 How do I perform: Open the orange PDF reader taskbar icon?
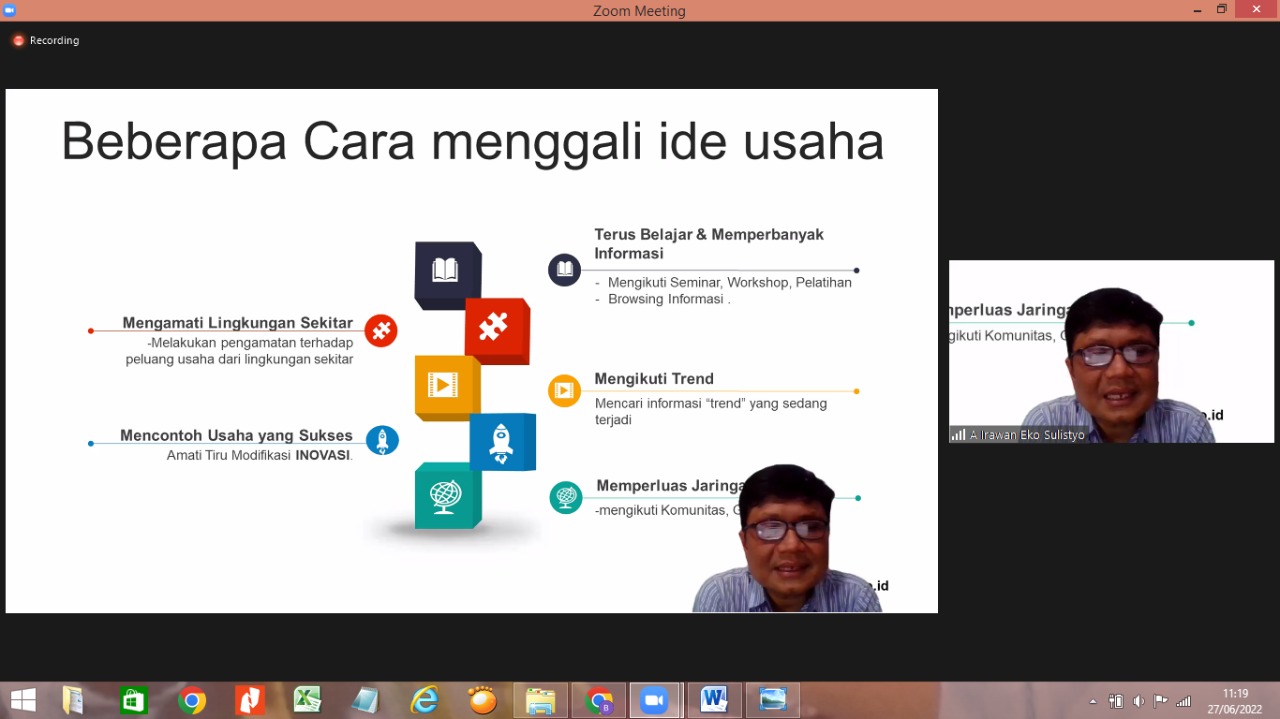[249, 701]
